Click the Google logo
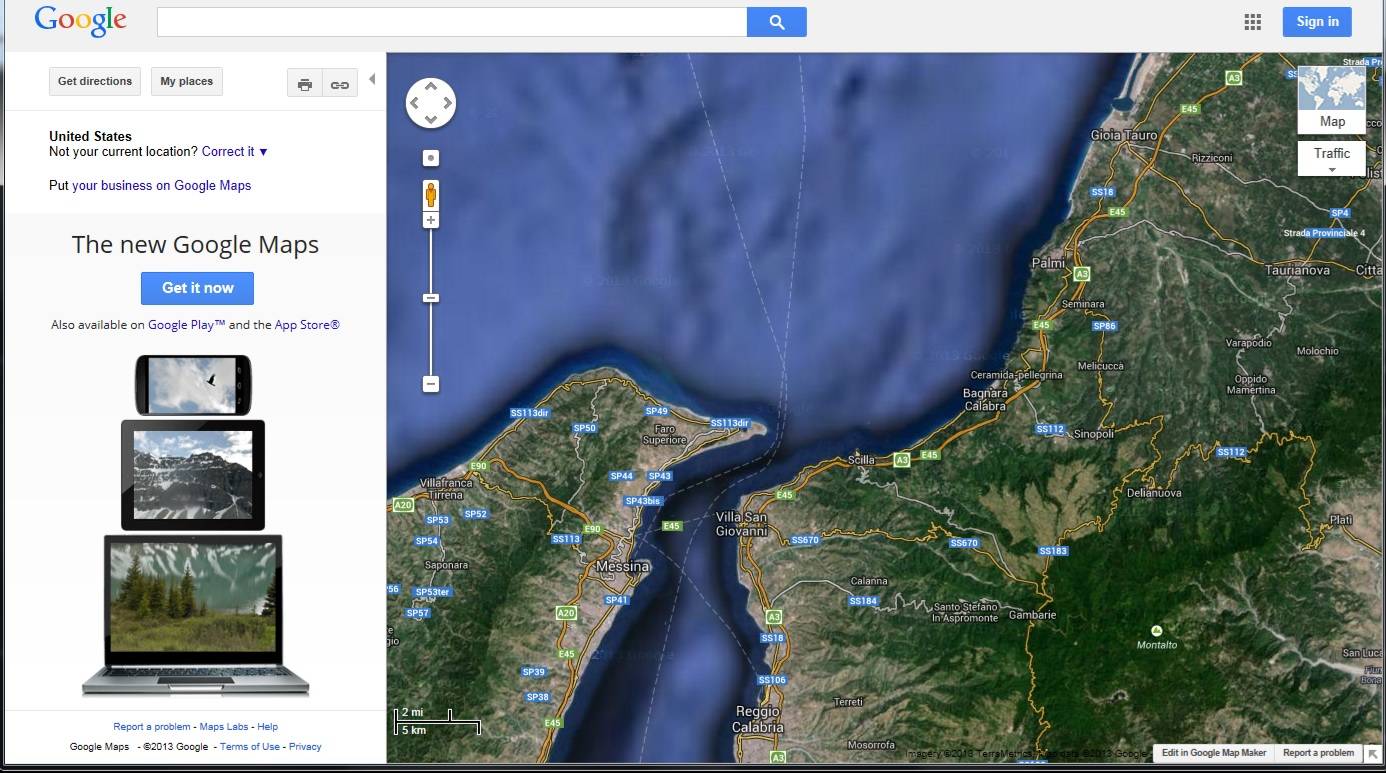Screen dimensions: 1386x773 80,21
